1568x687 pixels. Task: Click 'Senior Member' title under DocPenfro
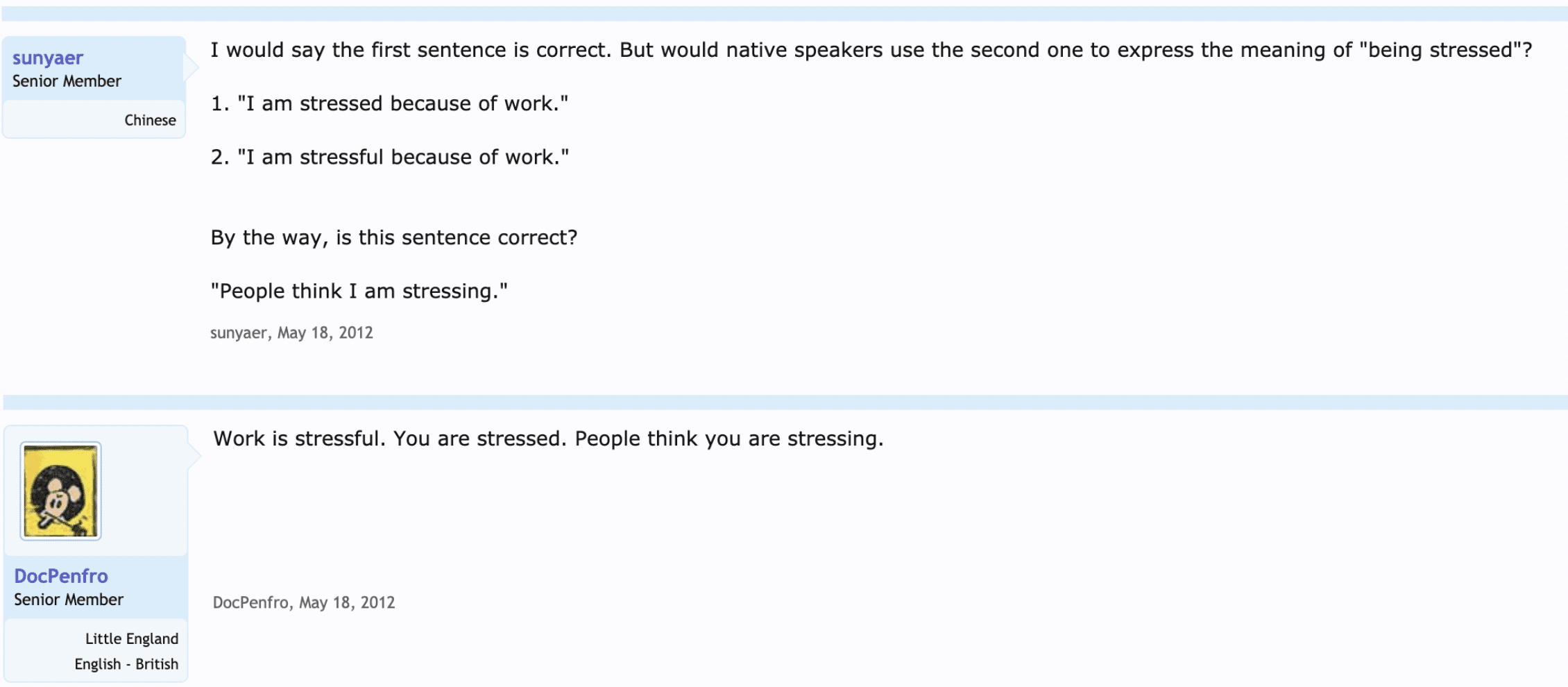69,600
